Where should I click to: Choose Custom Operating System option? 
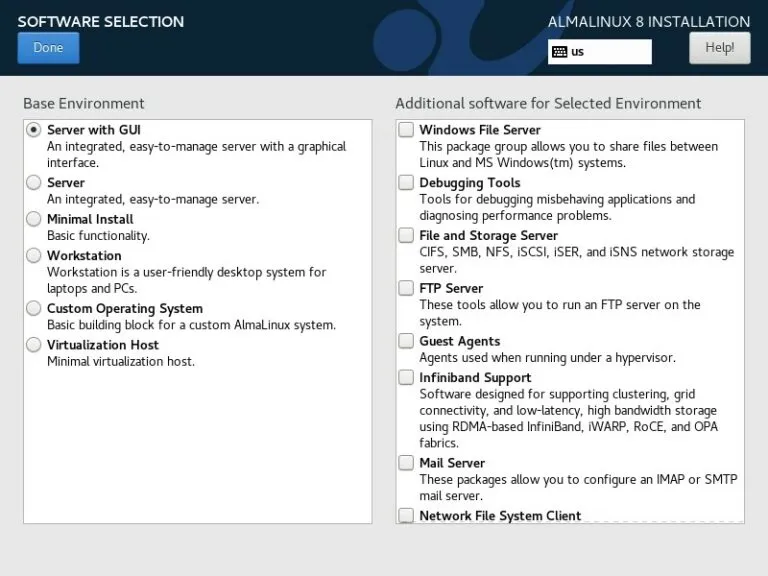tap(33, 309)
